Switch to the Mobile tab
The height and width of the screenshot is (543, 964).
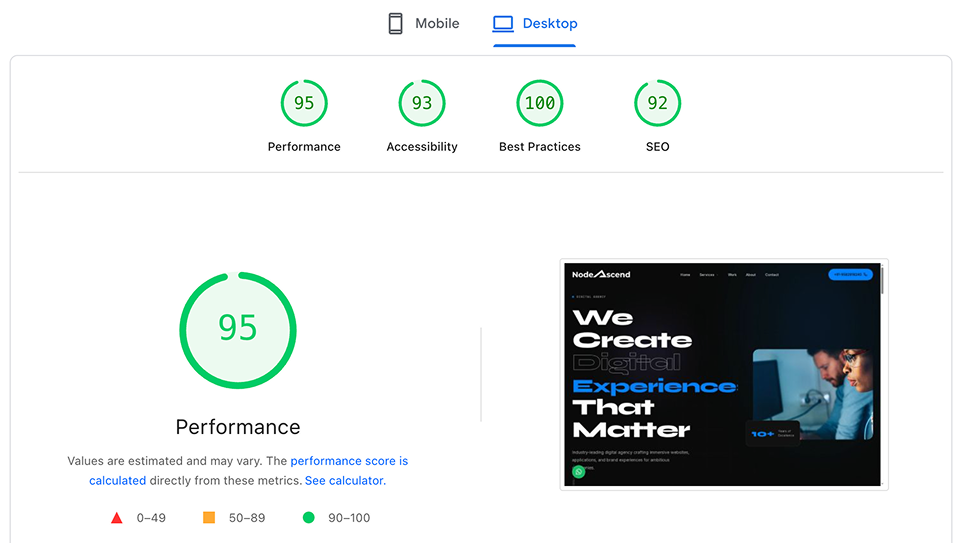[x=424, y=23]
